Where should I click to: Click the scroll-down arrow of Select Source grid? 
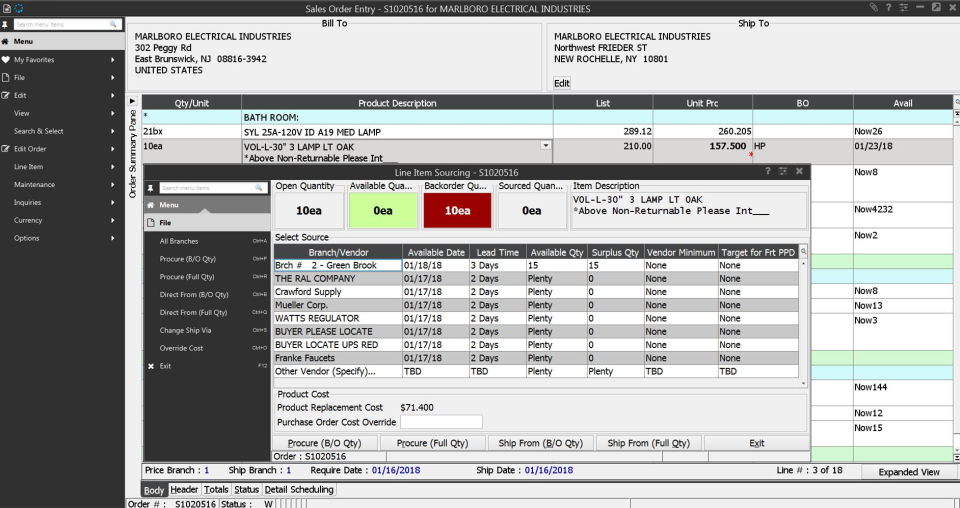point(803,383)
